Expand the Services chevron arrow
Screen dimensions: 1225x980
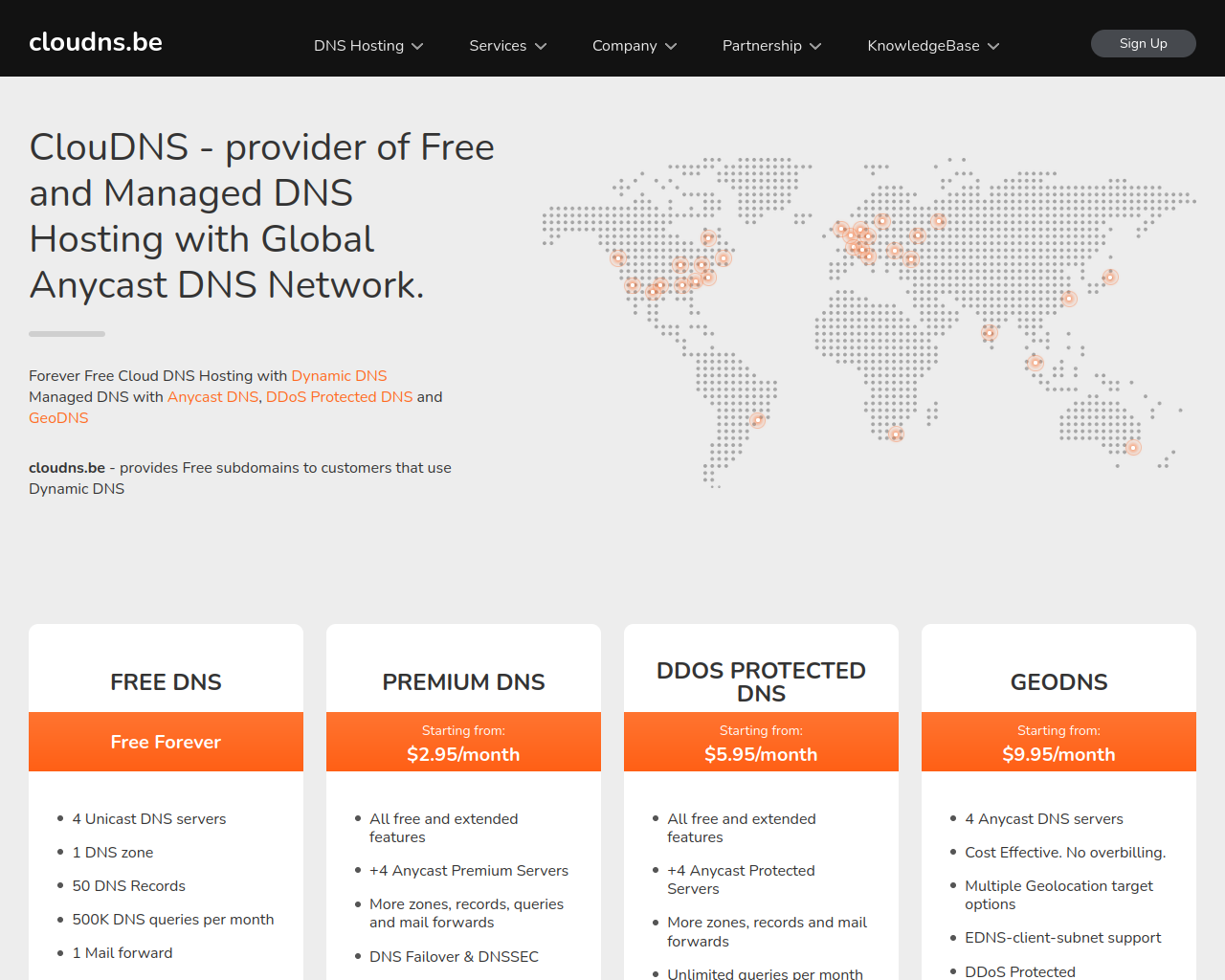point(541,46)
